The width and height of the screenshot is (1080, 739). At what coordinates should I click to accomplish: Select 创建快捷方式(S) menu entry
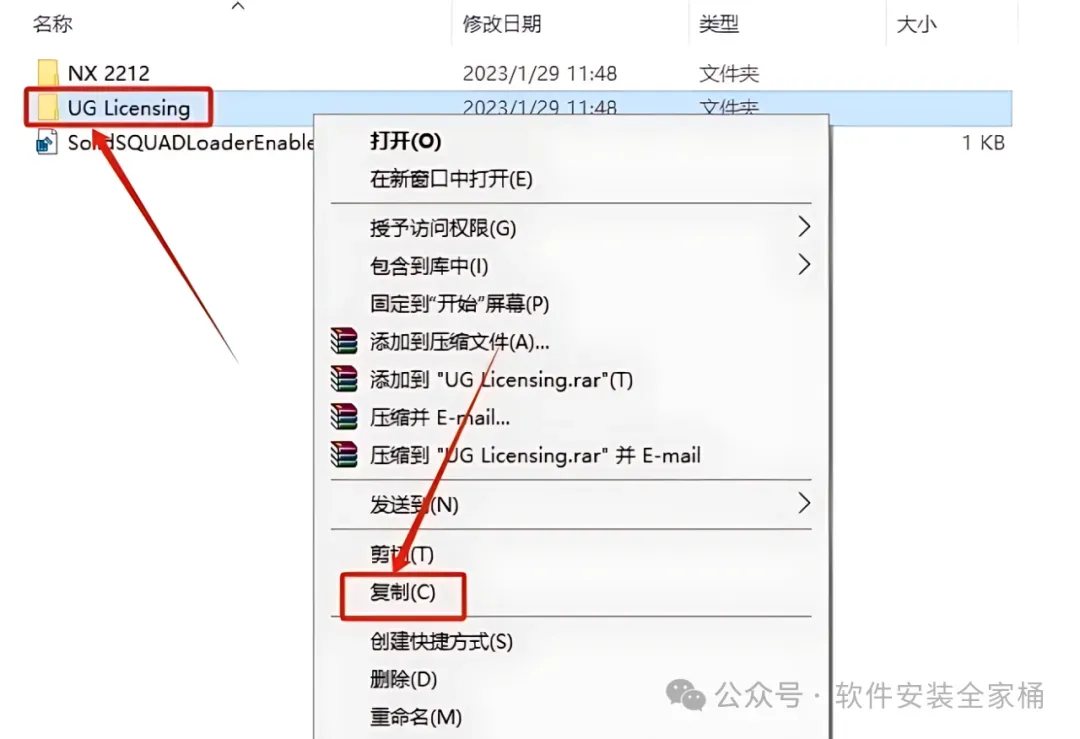click(x=442, y=642)
